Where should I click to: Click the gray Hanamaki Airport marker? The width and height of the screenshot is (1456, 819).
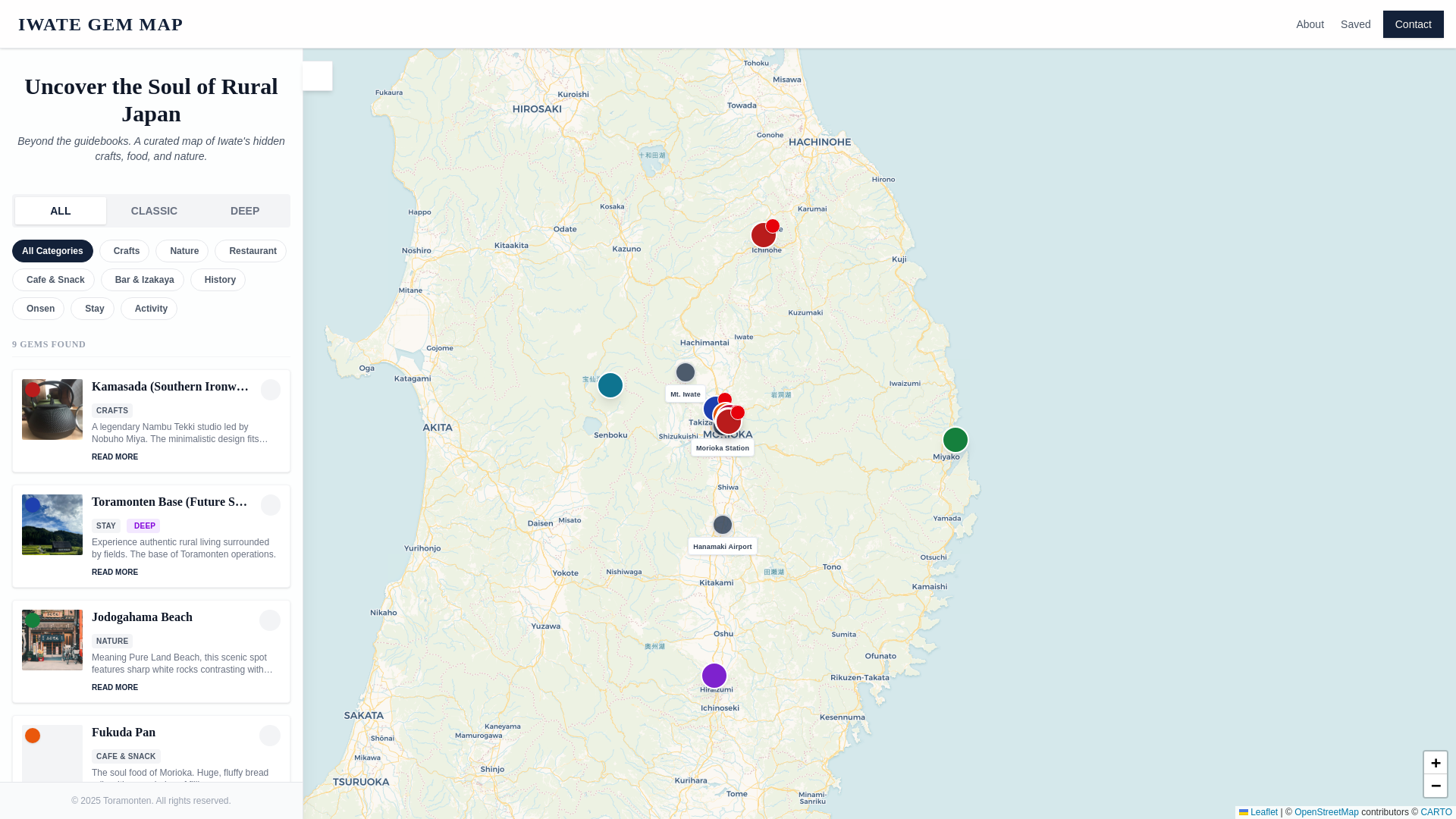pos(722,525)
